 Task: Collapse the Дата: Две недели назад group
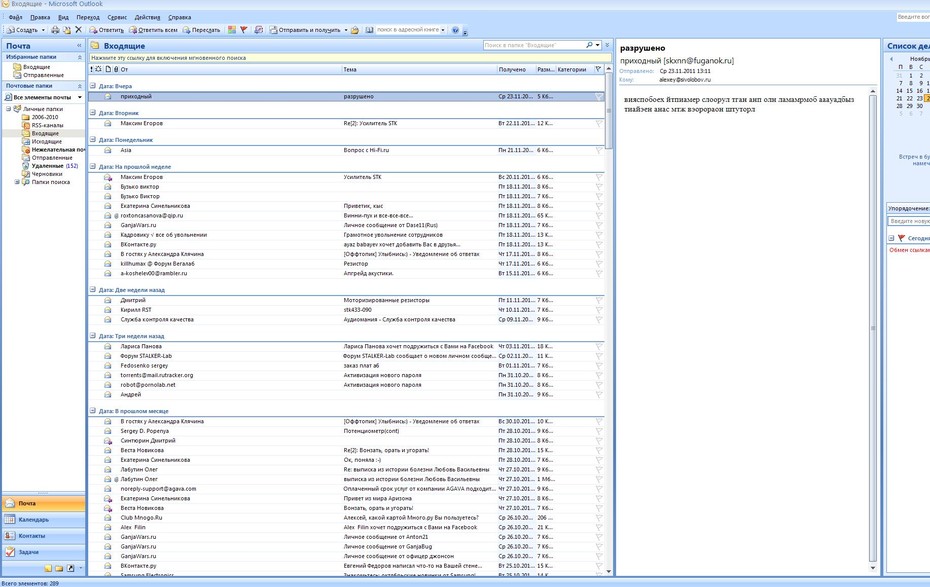click(93, 290)
